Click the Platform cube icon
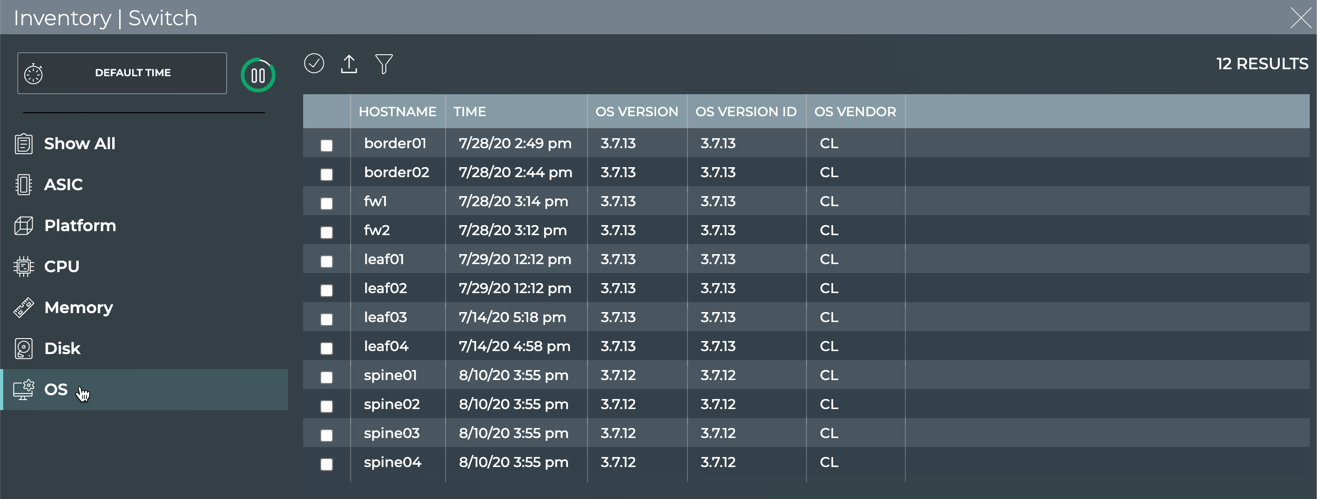1319x499 pixels. tap(24, 226)
